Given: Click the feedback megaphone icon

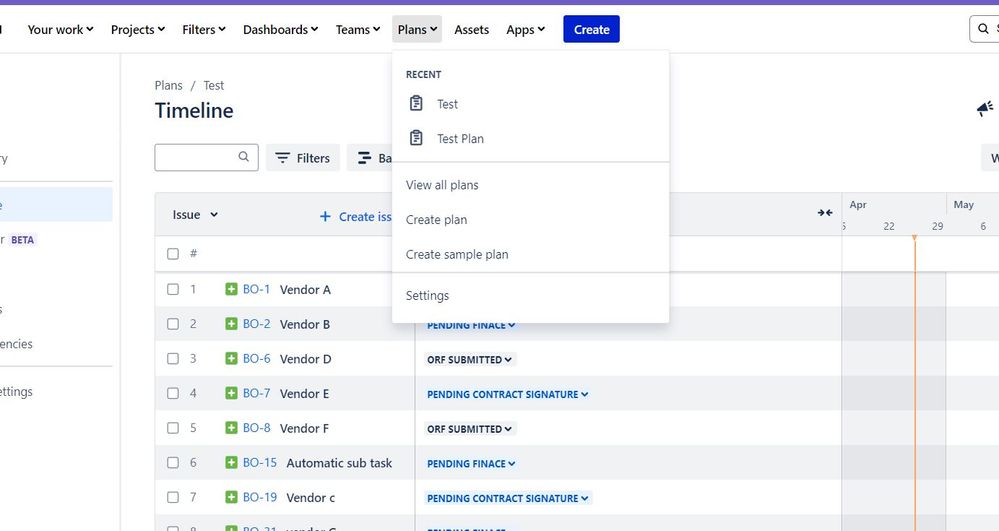Looking at the screenshot, I should pos(985,108).
